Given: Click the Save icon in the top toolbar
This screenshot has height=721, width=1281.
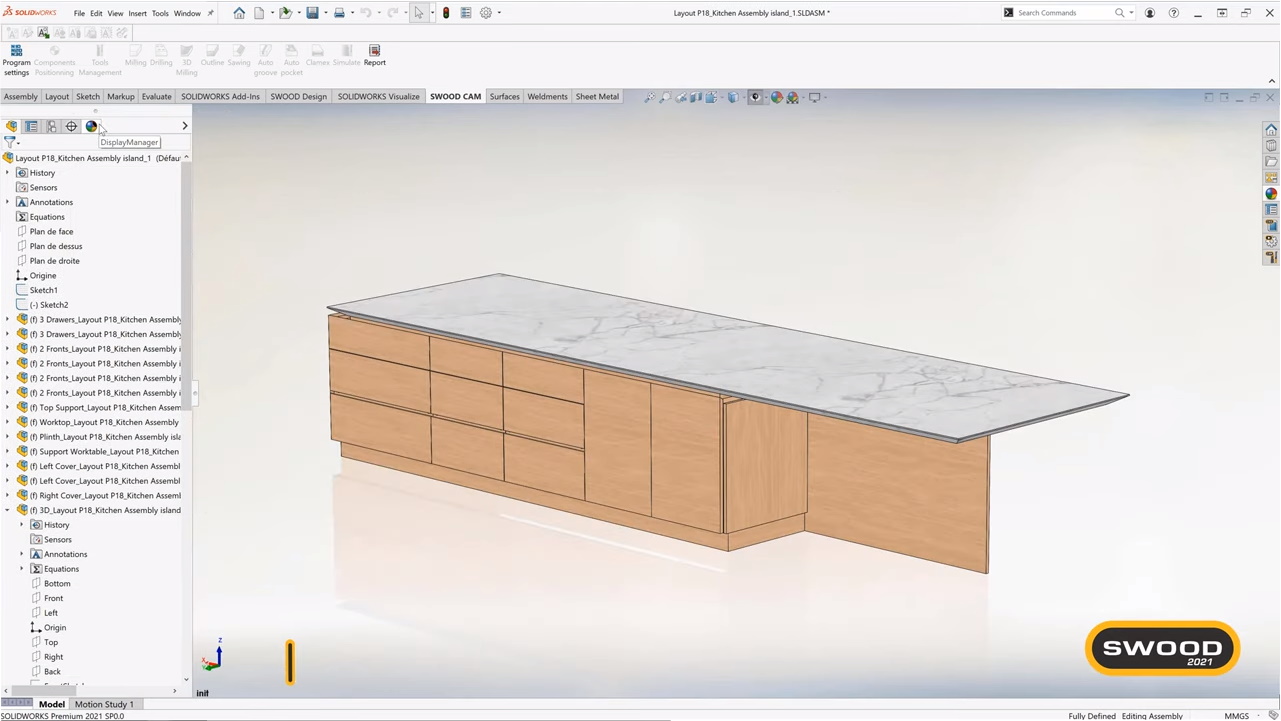Looking at the screenshot, I should [x=312, y=13].
